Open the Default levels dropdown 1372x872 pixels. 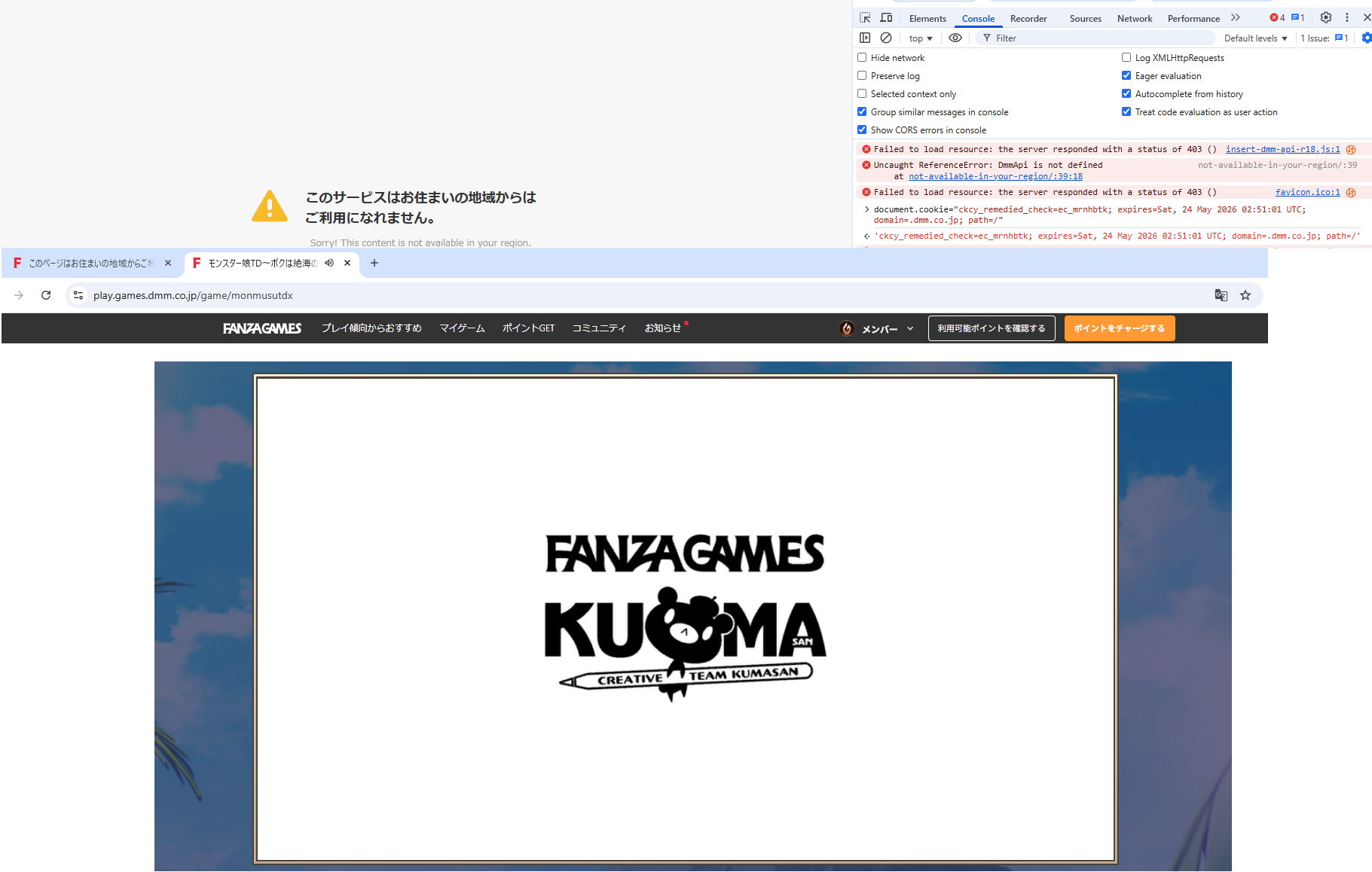(x=1256, y=38)
